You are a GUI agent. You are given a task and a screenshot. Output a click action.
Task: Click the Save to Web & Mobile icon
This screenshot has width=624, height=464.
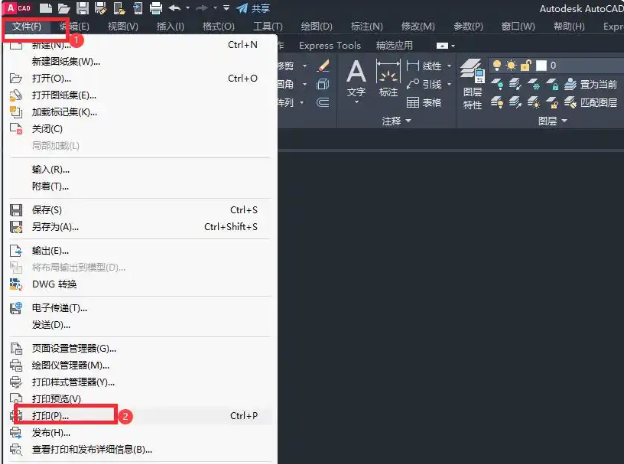click(137, 8)
